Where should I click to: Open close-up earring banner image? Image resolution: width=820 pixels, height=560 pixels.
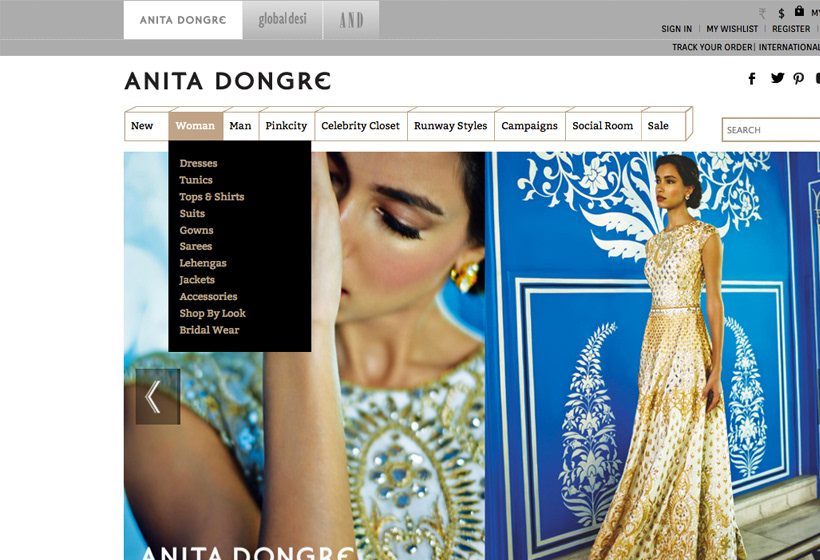click(304, 356)
